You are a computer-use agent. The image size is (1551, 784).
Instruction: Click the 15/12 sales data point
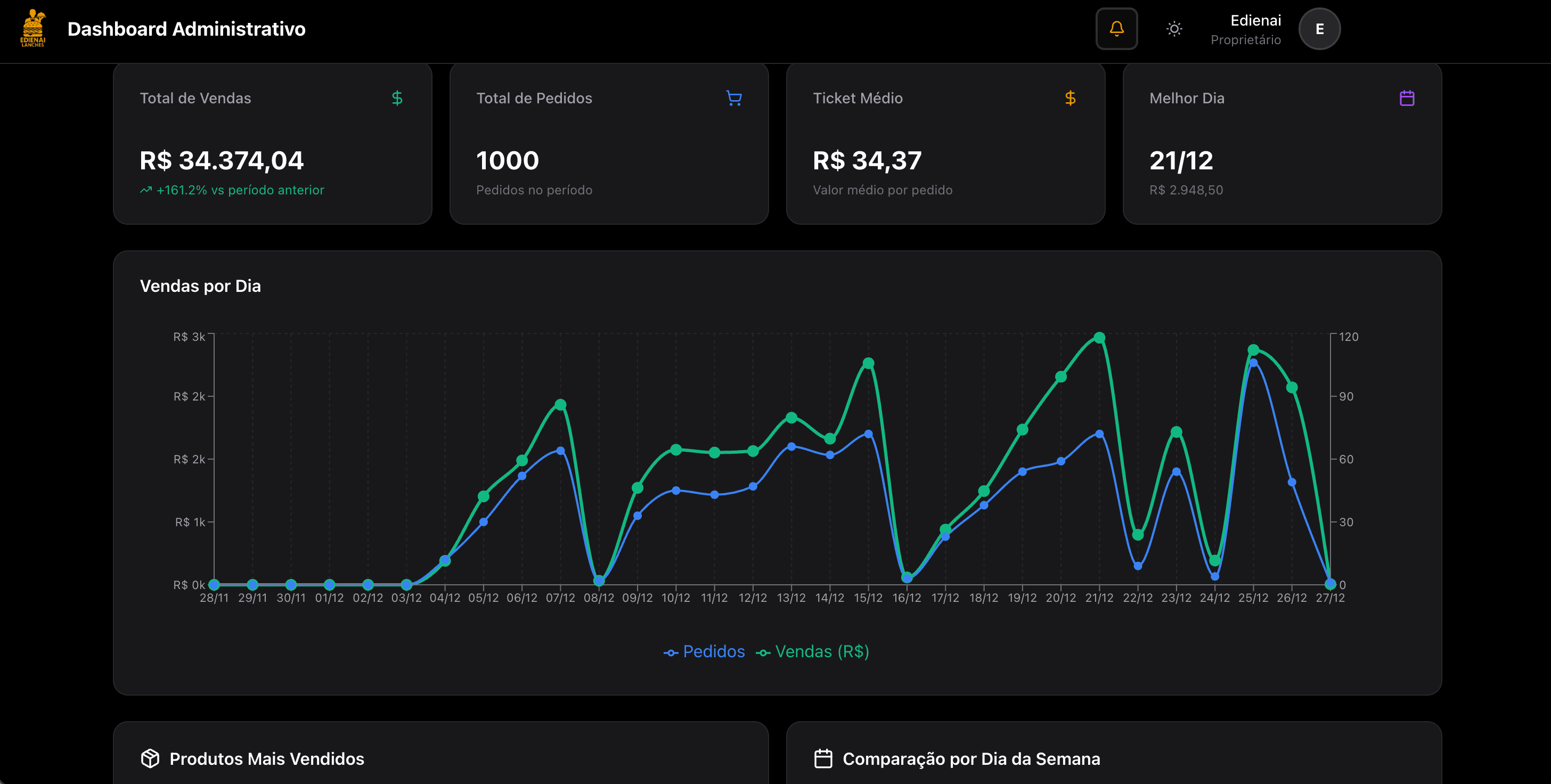[x=868, y=363]
